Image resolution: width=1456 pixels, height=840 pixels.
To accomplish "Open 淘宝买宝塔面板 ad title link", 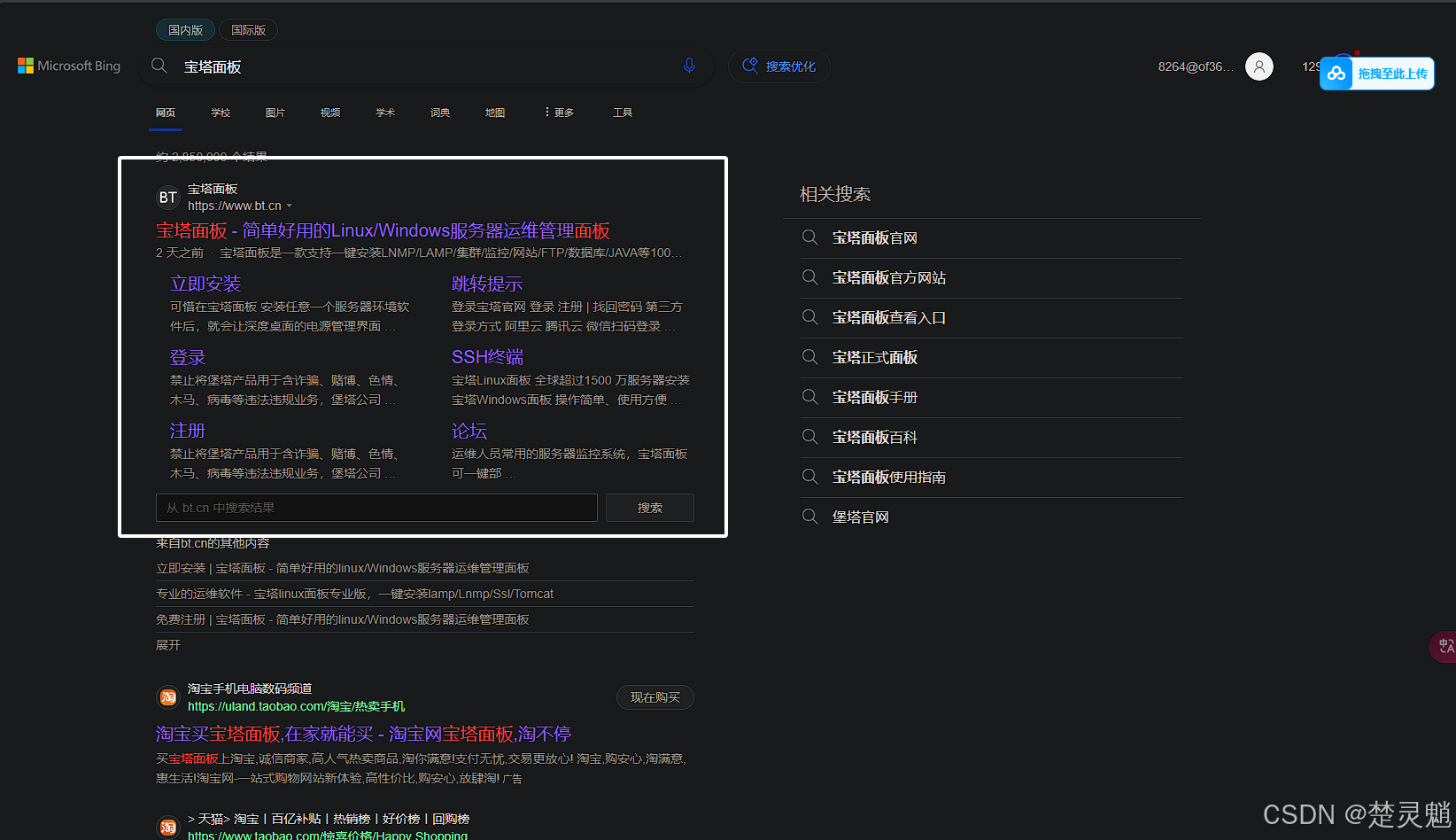I will click(364, 734).
